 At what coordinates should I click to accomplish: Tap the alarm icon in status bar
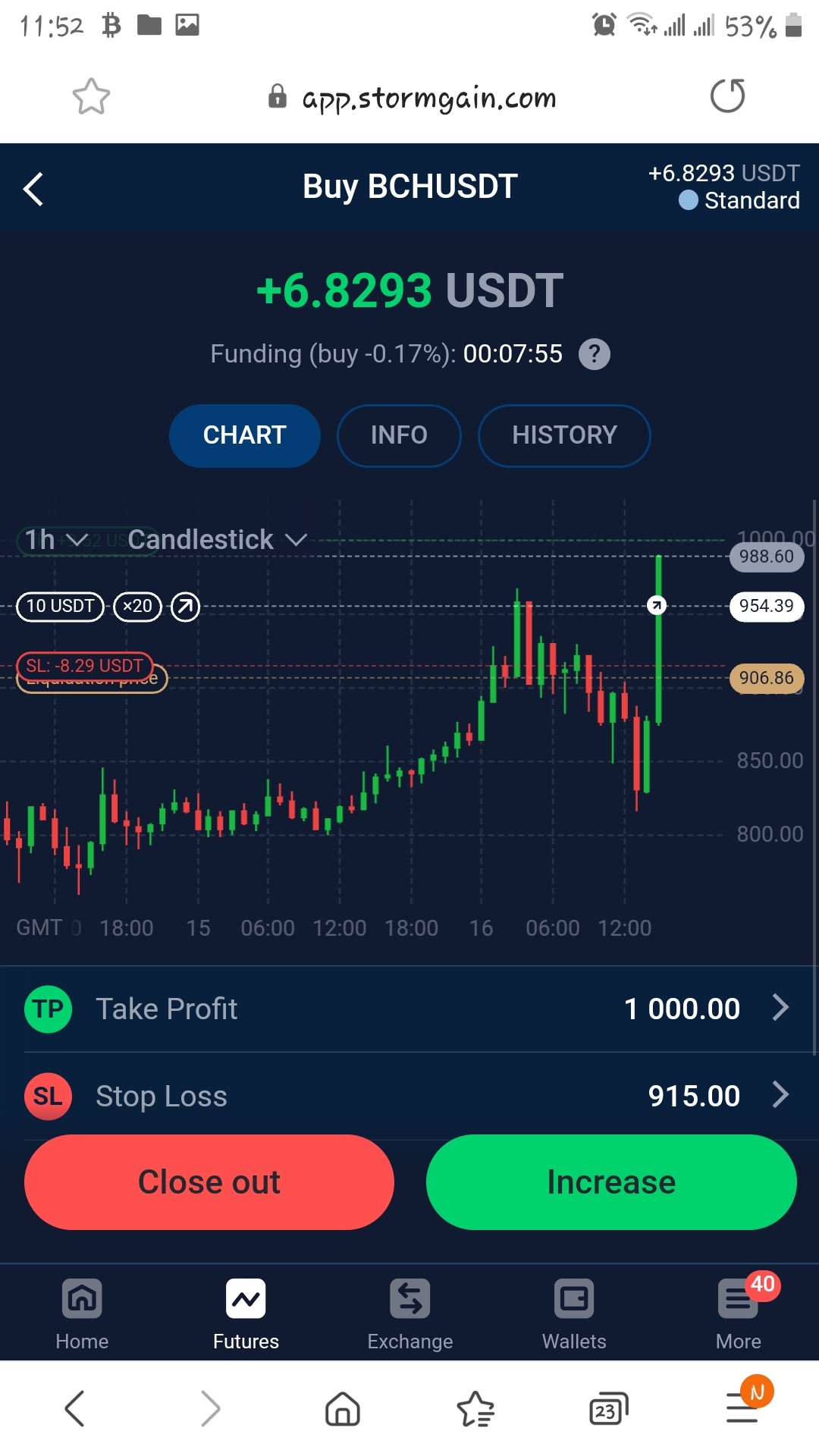(x=604, y=25)
